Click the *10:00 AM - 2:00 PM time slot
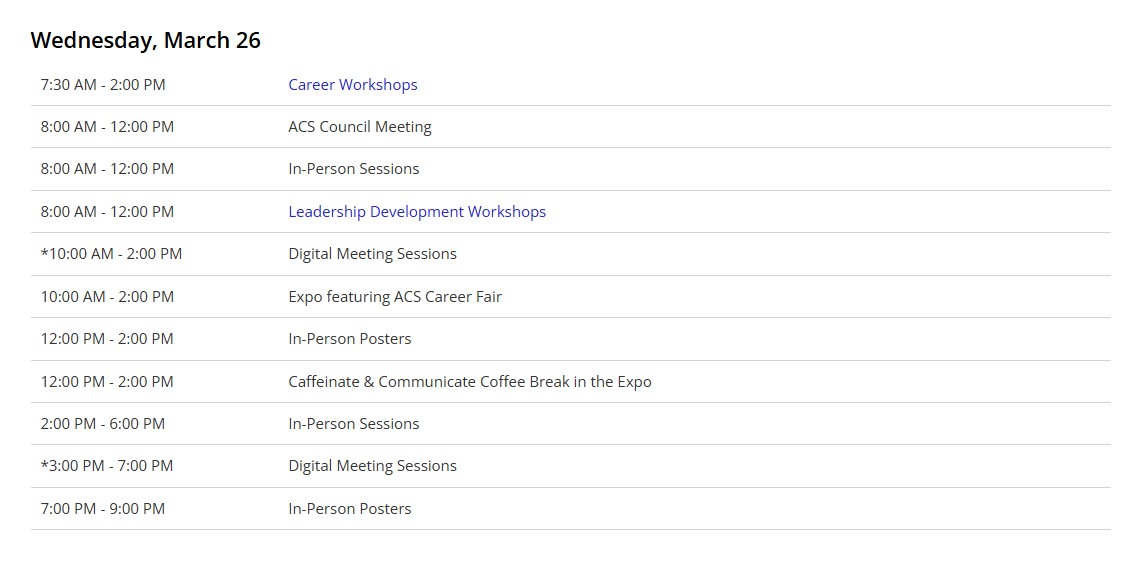 pos(112,254)
